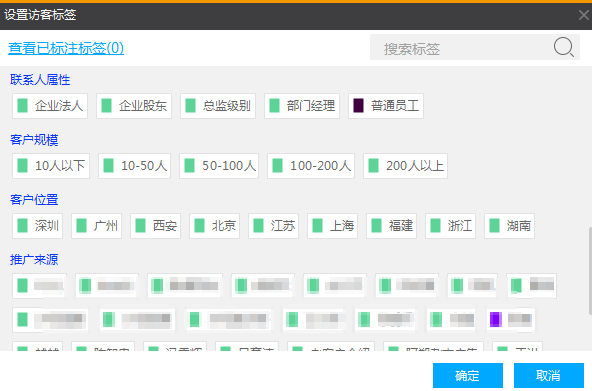Select the 企业法人 tag
This screenshot has height=391, width=592.
(50, 106)
